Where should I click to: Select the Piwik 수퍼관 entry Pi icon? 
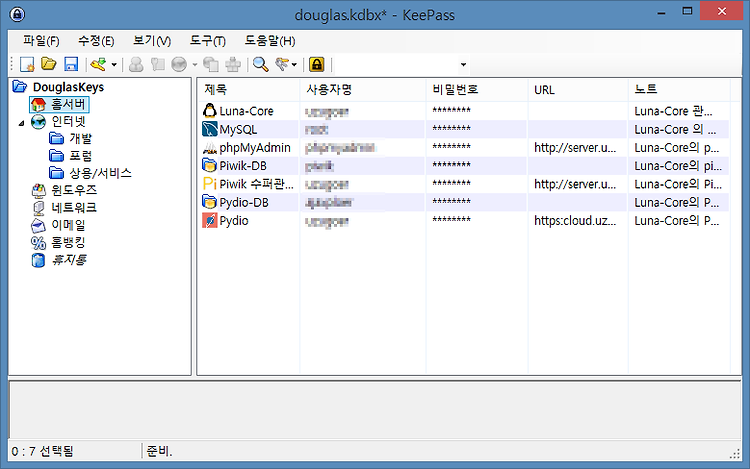tap(210, 184)
